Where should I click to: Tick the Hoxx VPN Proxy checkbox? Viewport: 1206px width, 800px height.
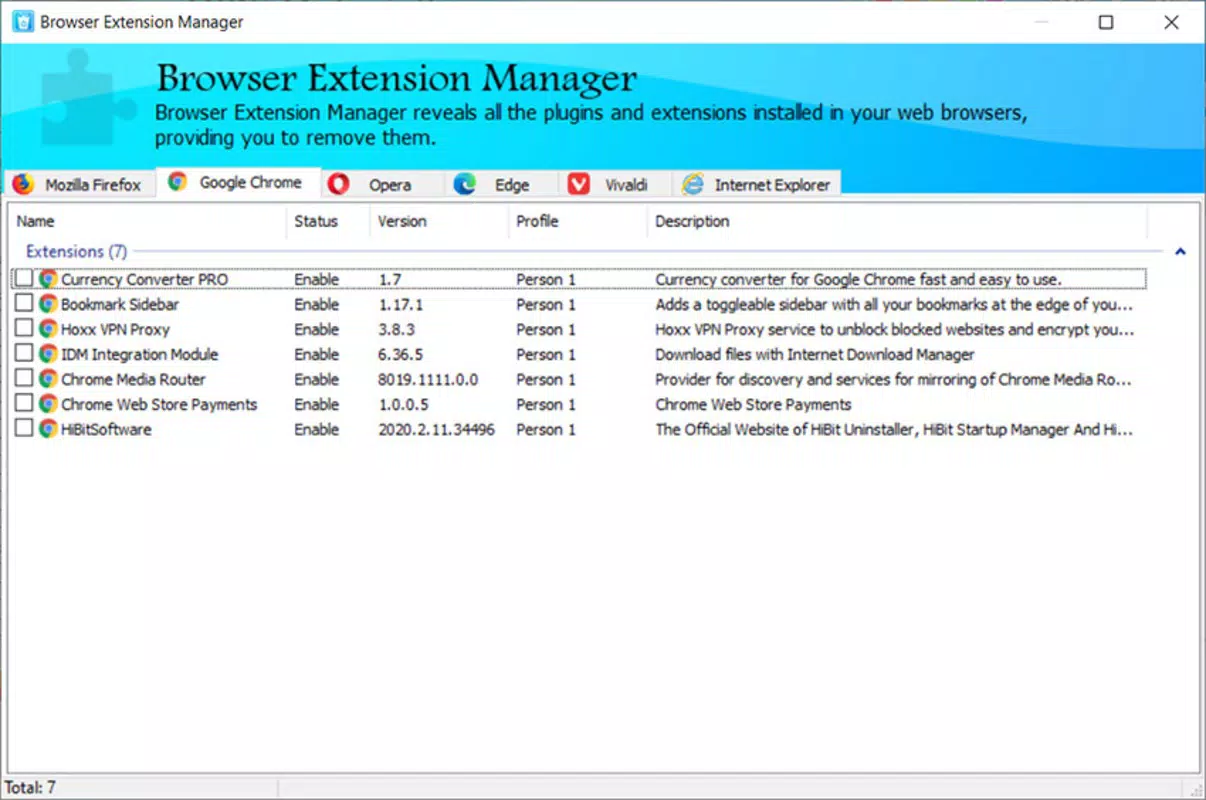coord(24,328)
